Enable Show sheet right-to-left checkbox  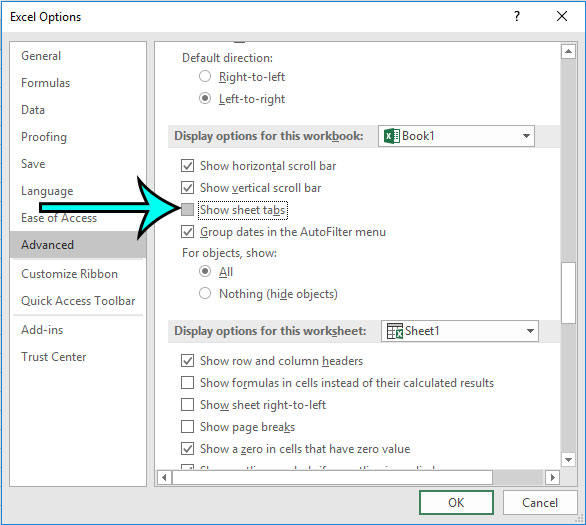click(x=187, y=405)
